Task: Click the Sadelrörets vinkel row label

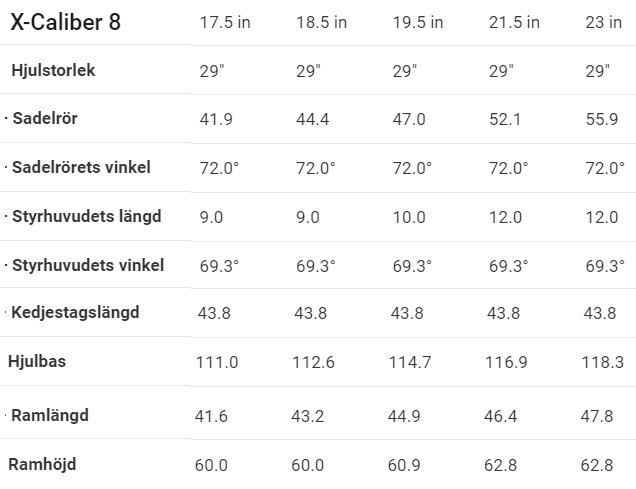Action: tap(81, 167)
